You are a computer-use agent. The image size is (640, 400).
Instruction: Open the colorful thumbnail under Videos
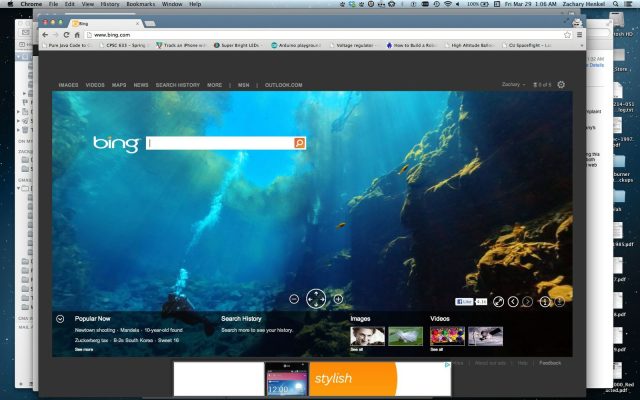pyautogui.click(x=447, y=336)
